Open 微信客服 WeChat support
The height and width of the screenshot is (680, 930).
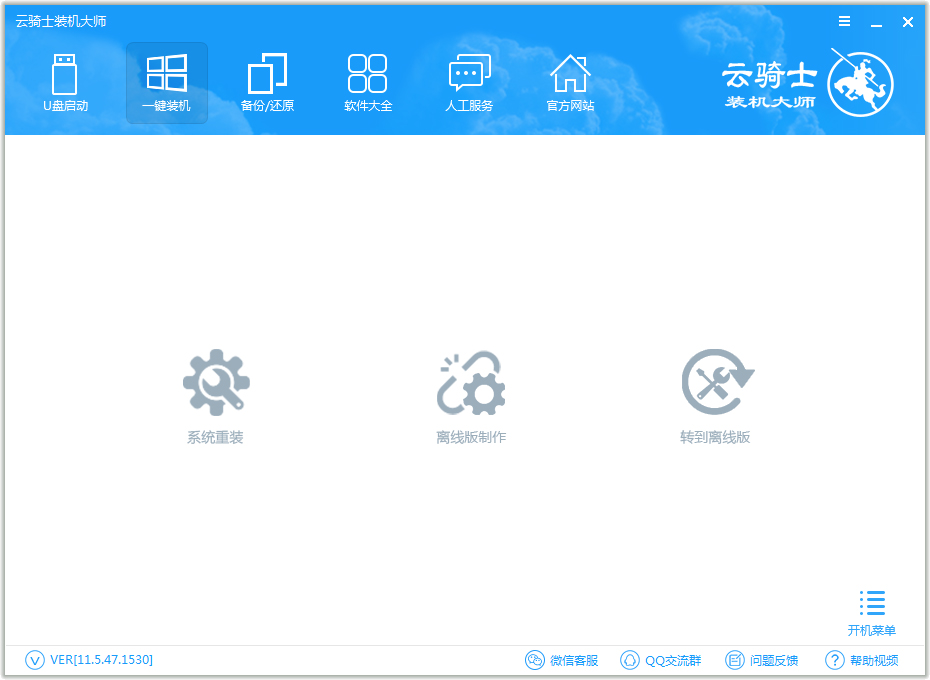point(562,660)
